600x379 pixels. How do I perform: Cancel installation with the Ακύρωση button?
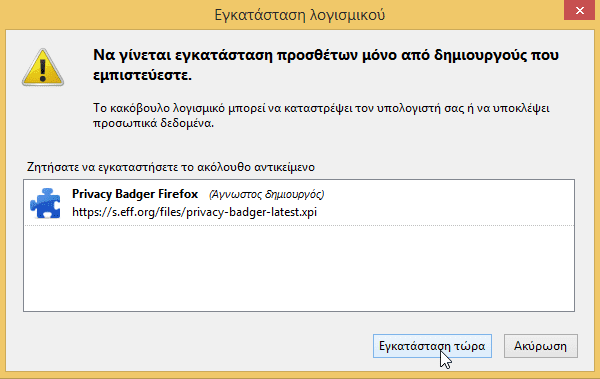pos(540,346)
